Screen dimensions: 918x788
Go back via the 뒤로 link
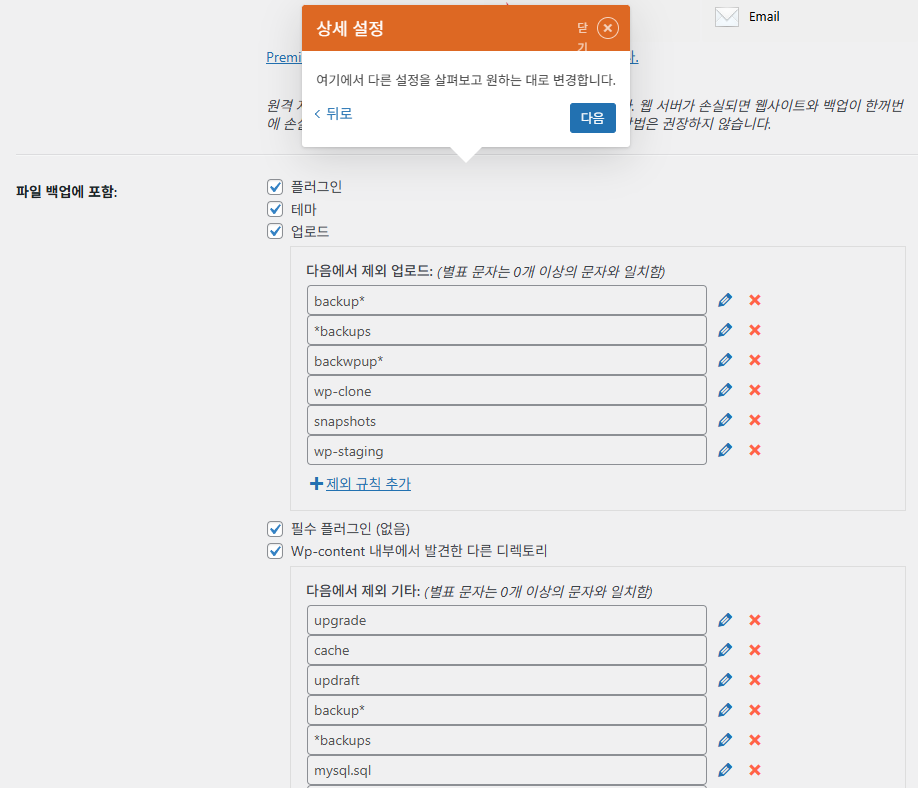point(332,113)
